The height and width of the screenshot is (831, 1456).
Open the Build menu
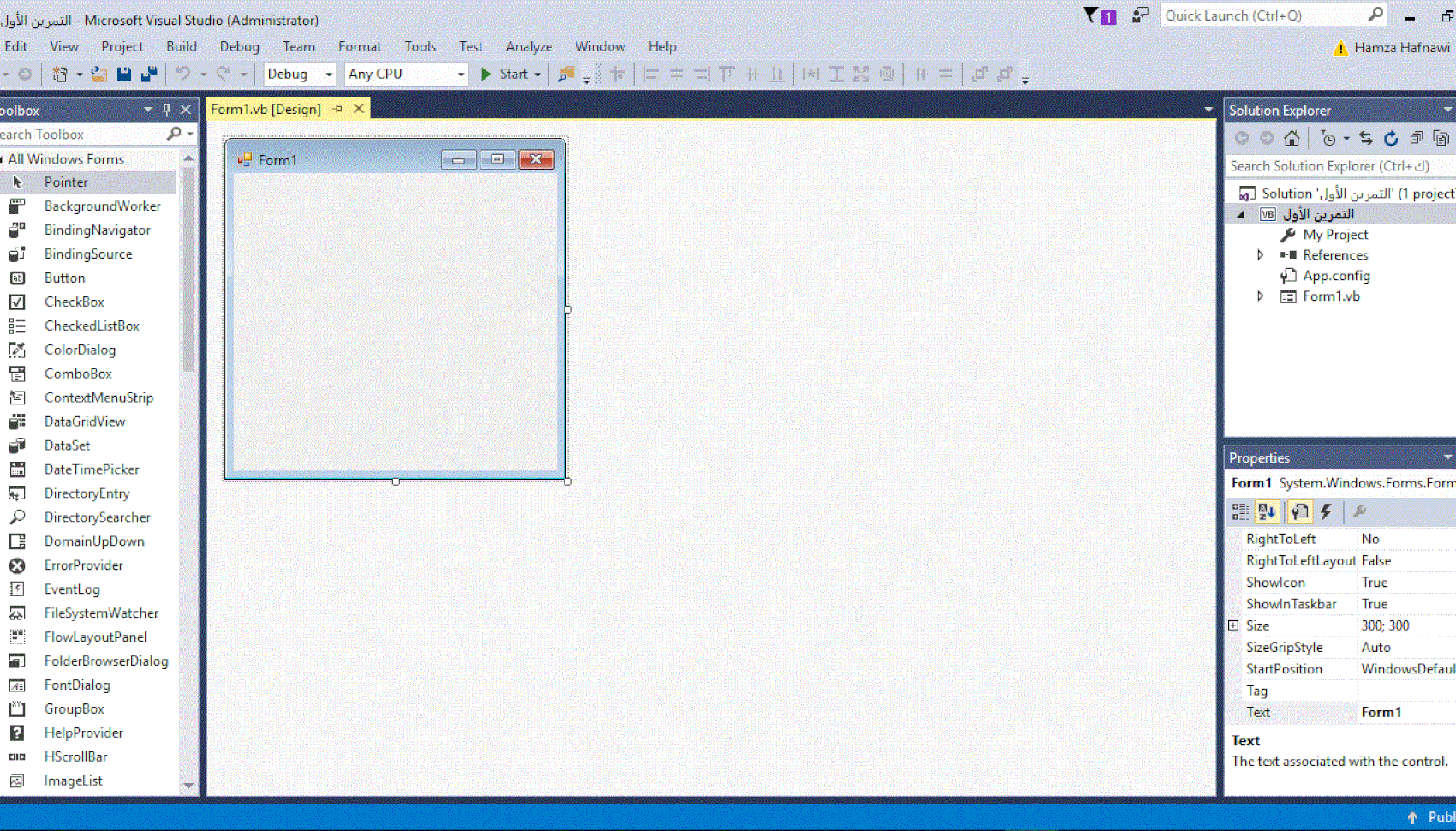182,46
